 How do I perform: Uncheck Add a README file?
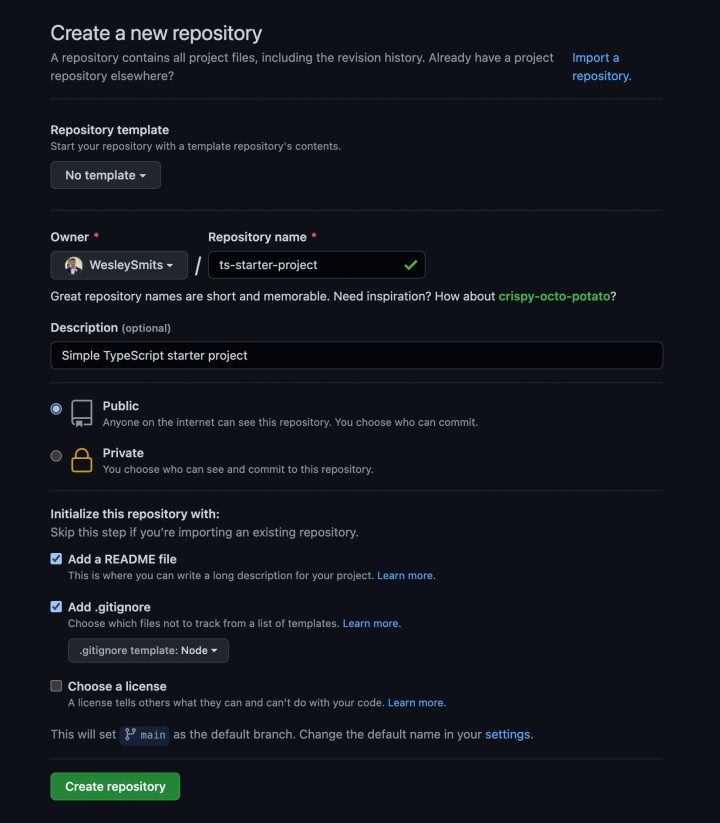click(x=56, y=558)
